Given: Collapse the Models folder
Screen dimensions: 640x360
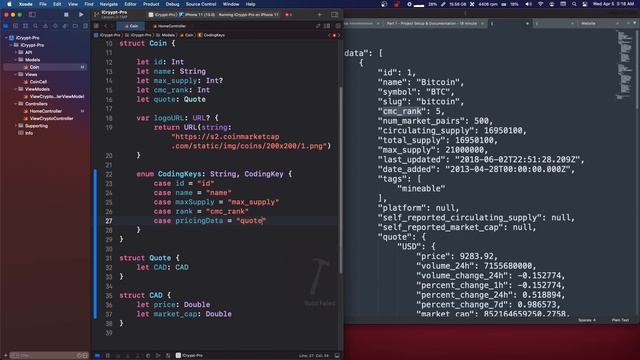Looking at the screenshot, I should coord(16,60).
